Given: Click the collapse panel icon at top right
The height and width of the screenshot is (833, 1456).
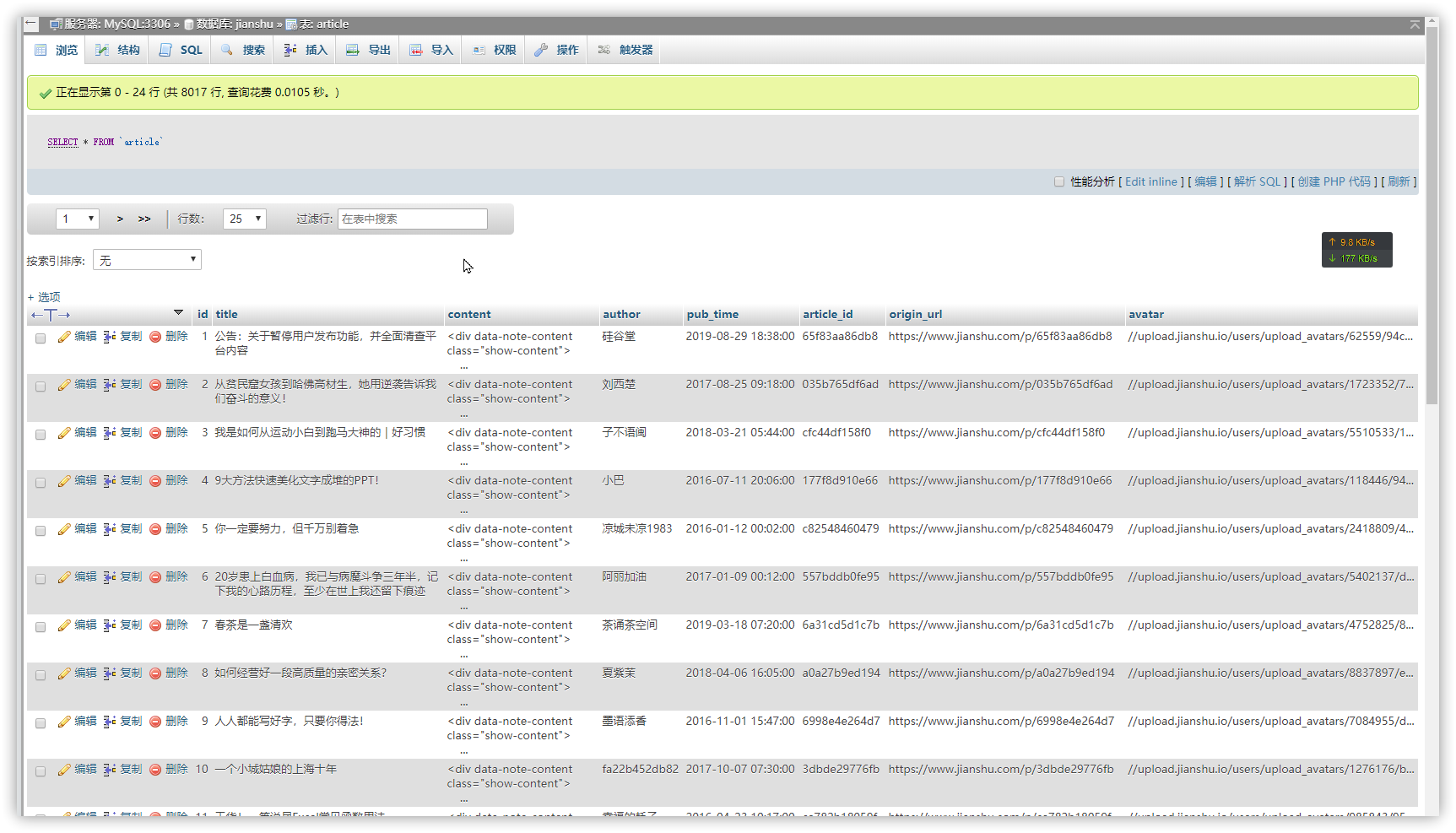Looking at the screenshot, I should [x=1415, y=24].
